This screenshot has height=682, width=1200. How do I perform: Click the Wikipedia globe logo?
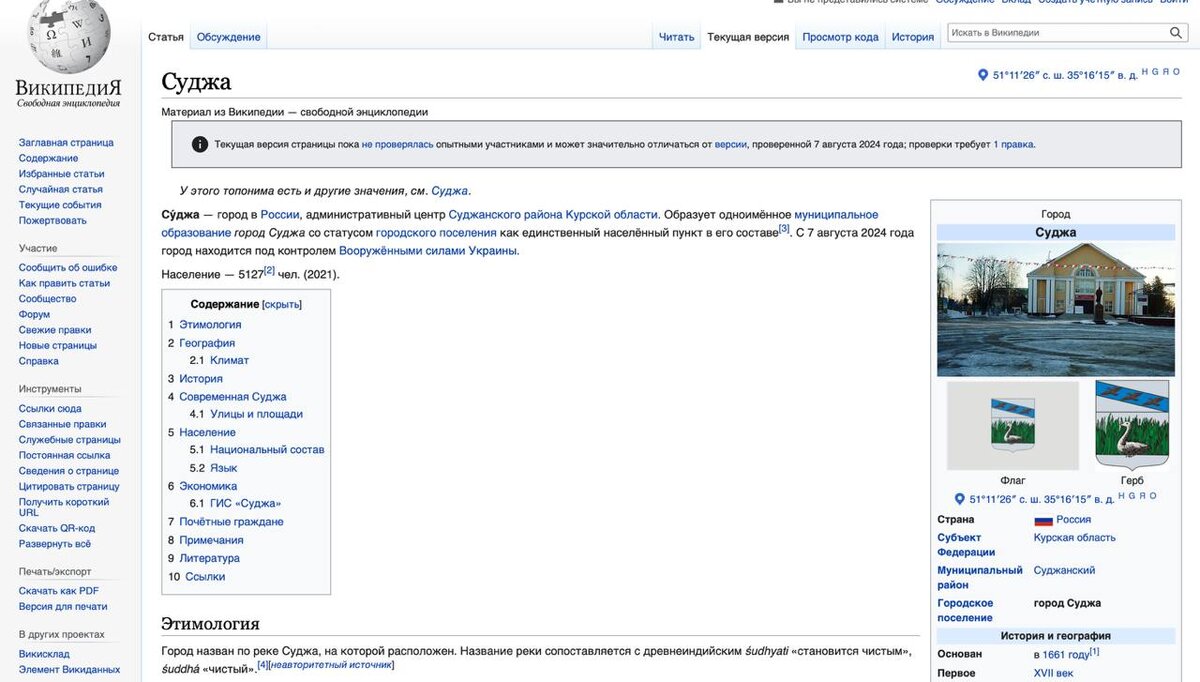tap(68, 37)
